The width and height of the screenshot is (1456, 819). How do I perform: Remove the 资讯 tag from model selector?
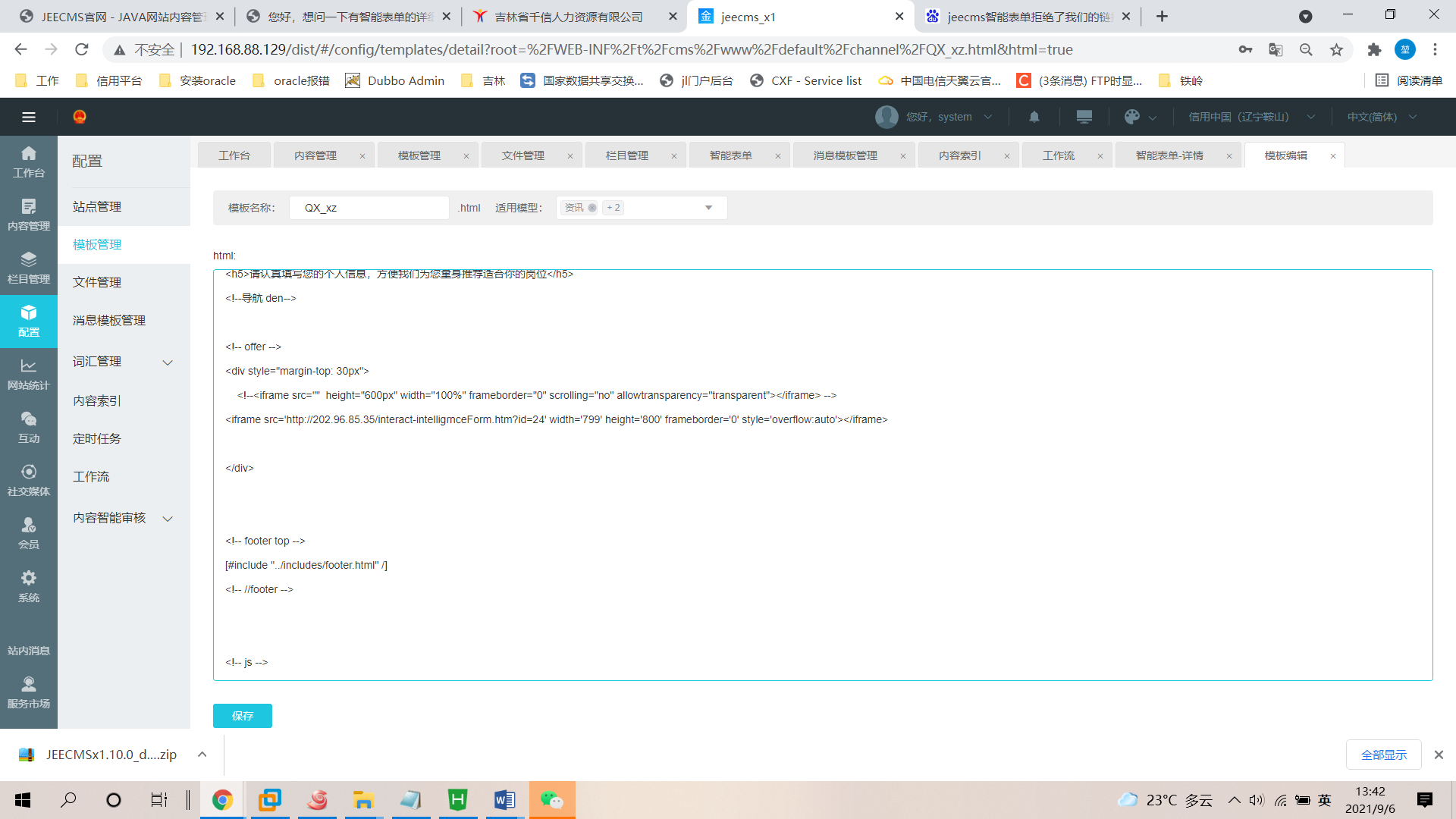tap(592, 208)
